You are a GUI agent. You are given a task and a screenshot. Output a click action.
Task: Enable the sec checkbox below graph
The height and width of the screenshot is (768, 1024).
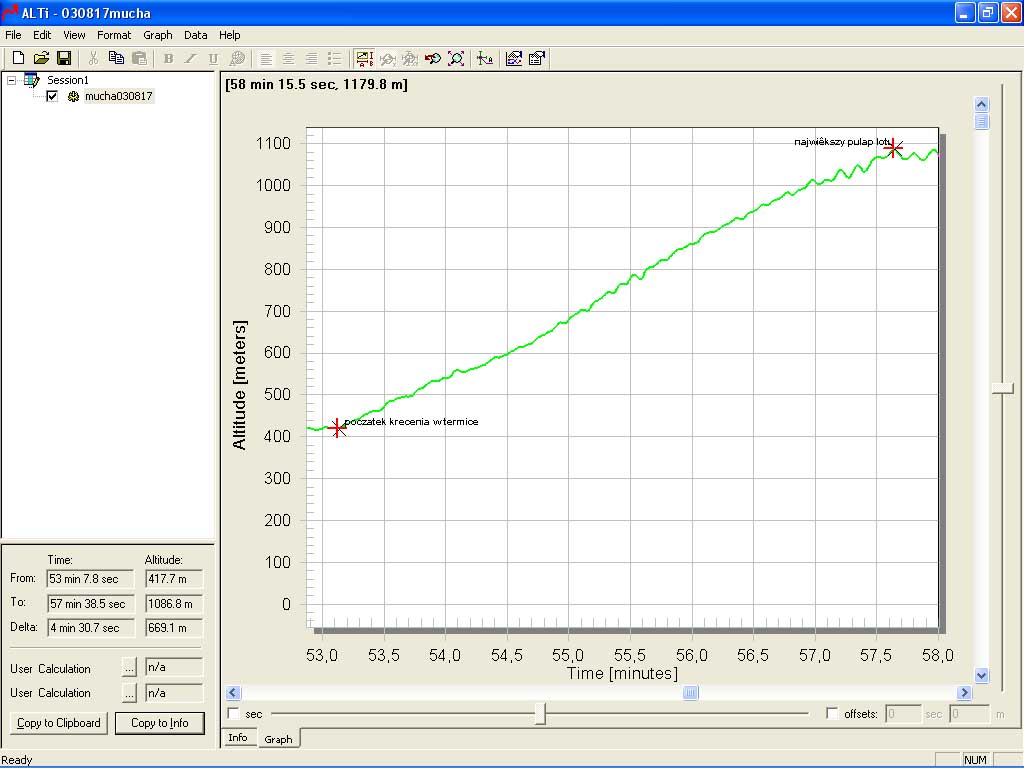click(x=234, y=714)
